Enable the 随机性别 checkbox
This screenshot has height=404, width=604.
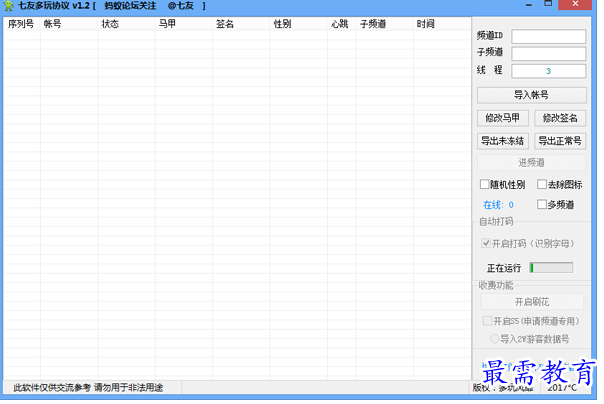485,184
